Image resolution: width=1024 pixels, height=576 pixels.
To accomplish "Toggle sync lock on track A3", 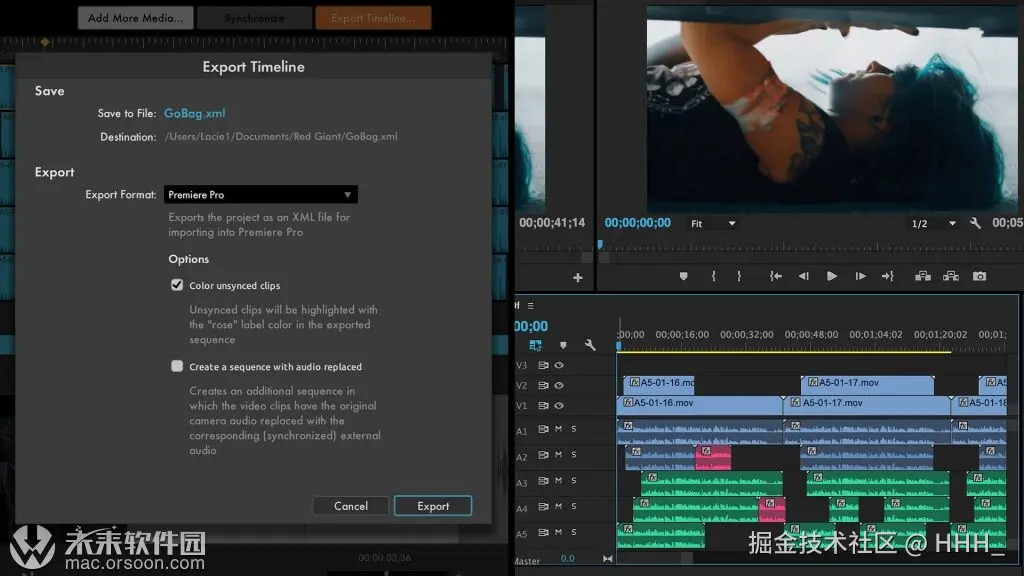I will (543, 481).
